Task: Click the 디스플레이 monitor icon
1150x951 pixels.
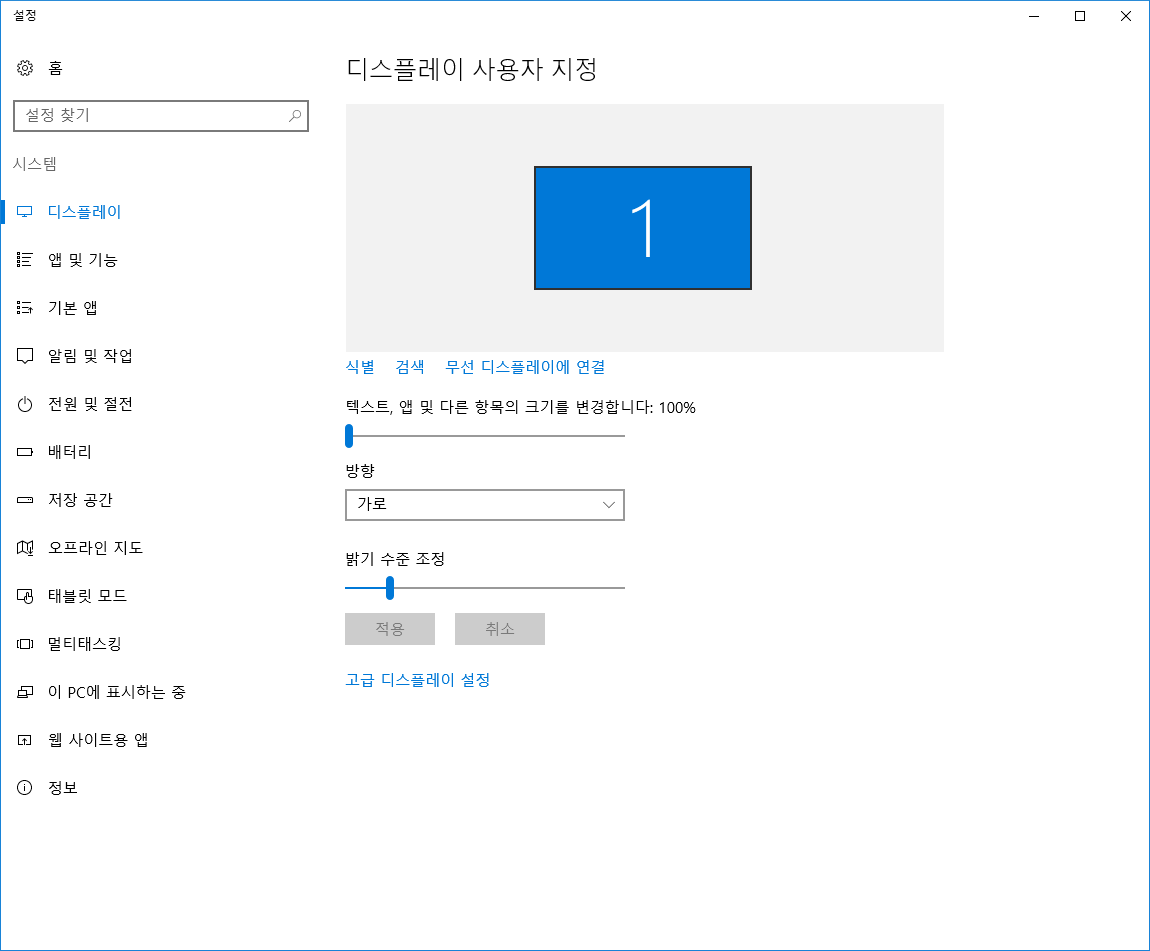Action: [25, 212]
